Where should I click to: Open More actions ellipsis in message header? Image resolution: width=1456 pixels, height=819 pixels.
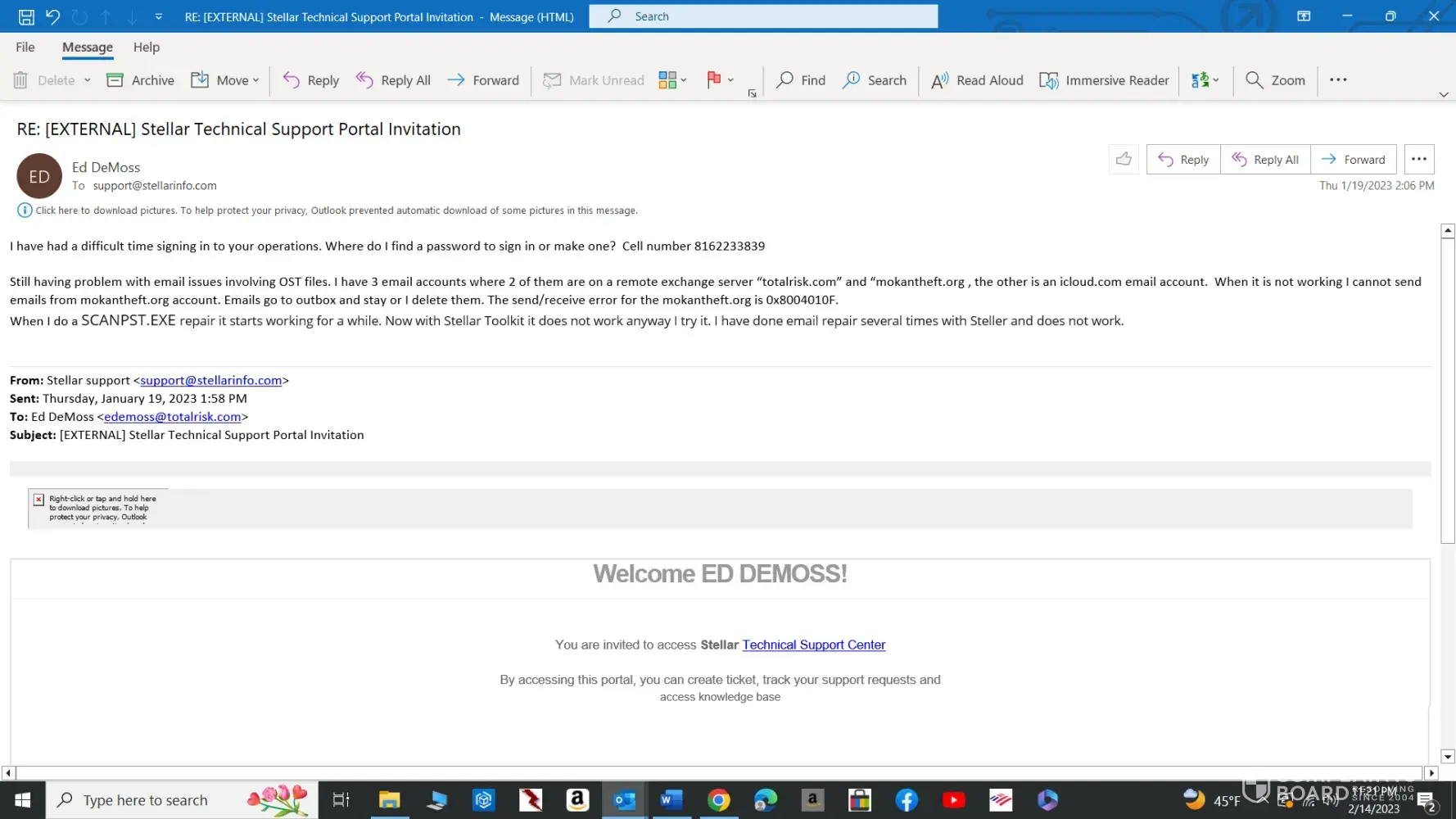point(1419,159)
